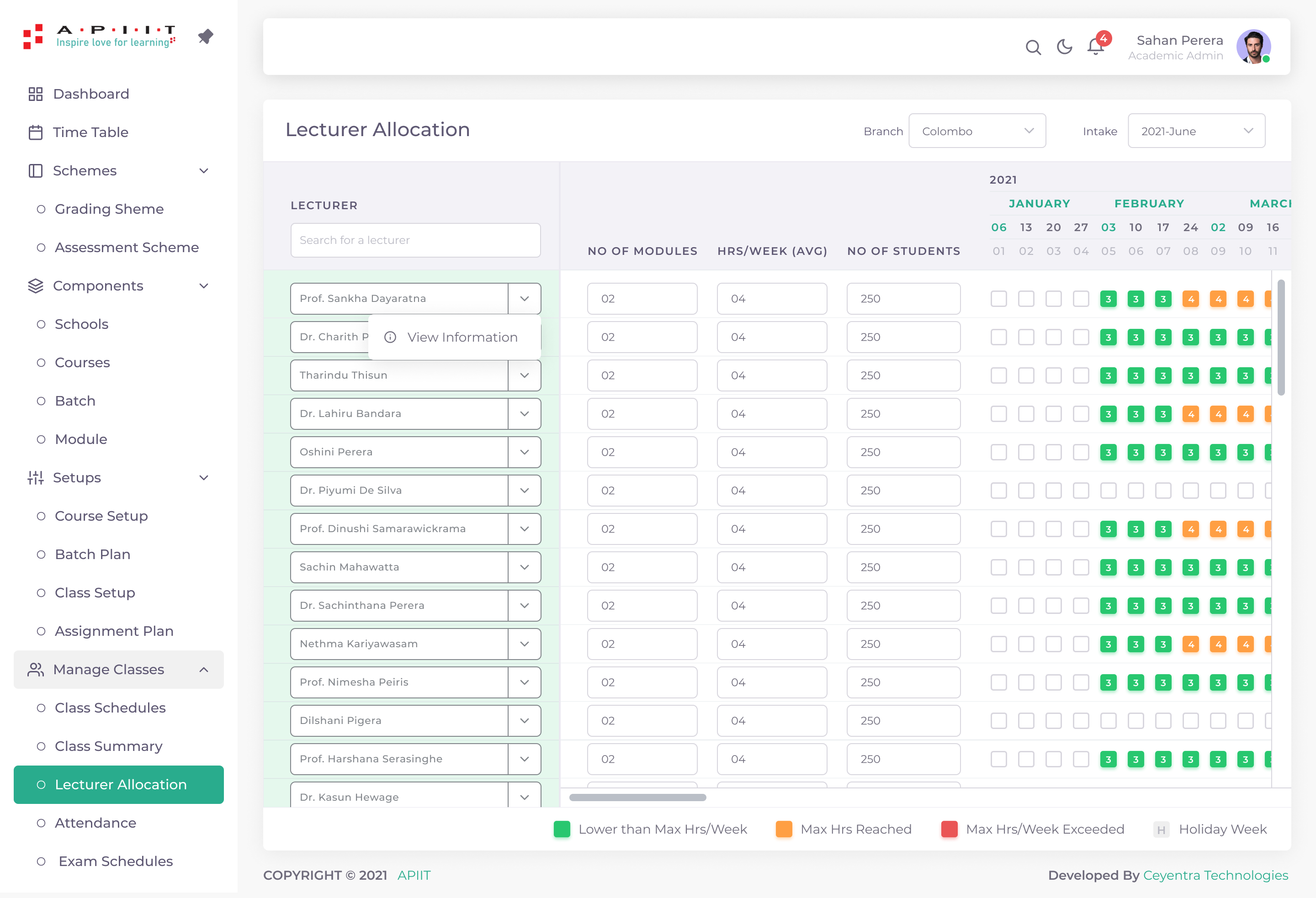
Task: Open Sahan Perera profile avatar
Action: tap(1253, 47)
